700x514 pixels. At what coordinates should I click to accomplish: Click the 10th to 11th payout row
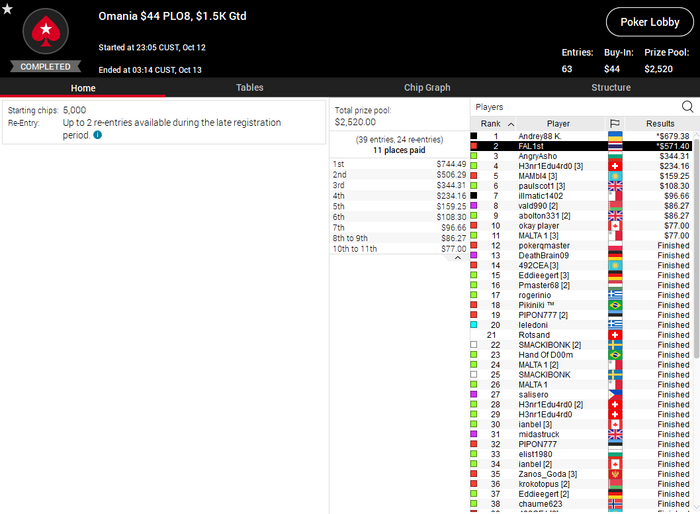(399, 249)
